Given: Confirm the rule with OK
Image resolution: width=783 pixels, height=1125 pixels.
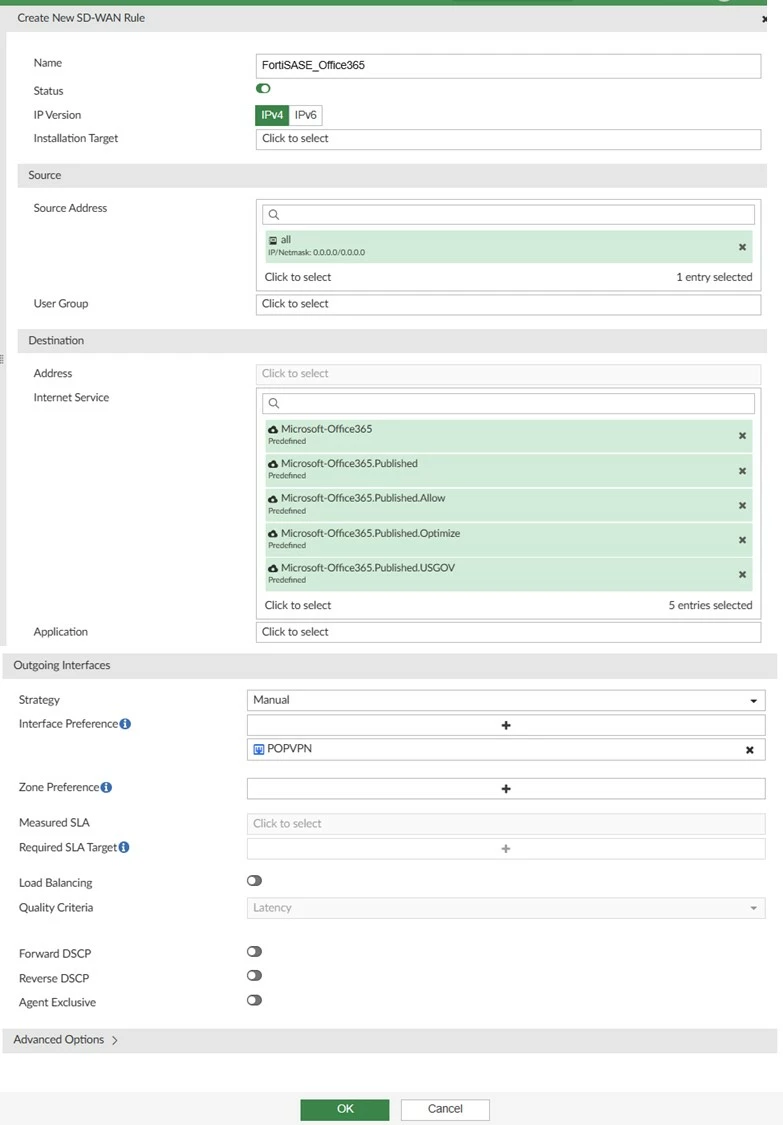Looking at the screenshot, I should coord(344,1109).
